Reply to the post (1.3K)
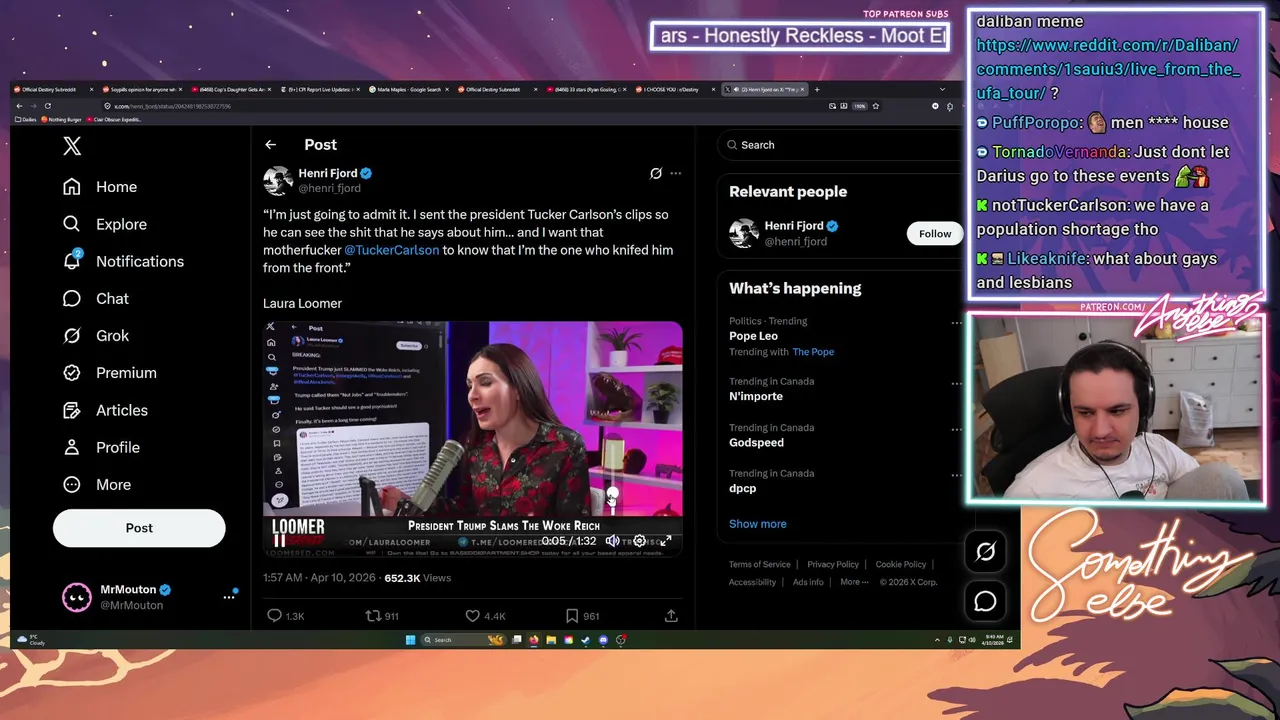 click(x=284, y=616)
